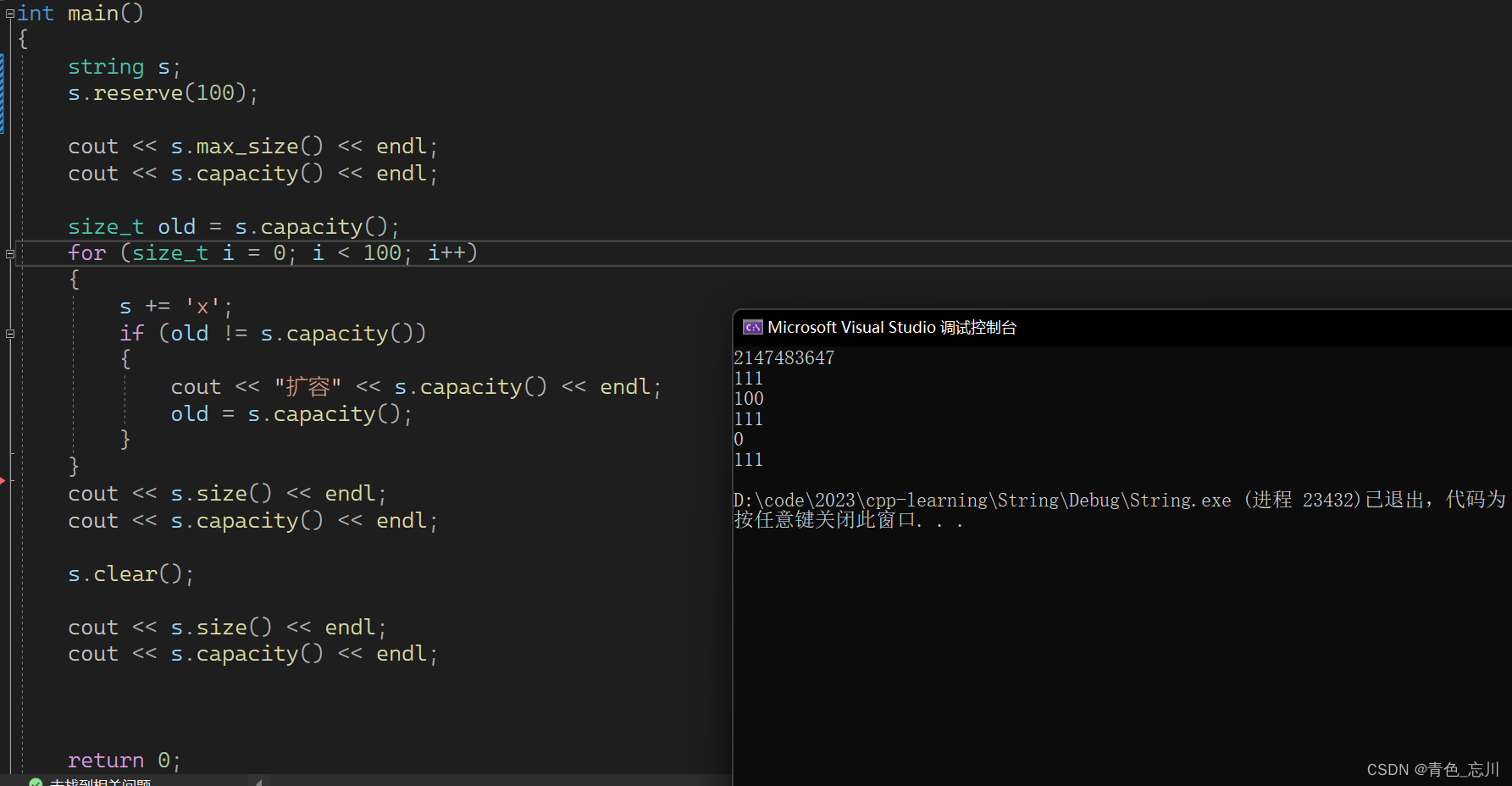This screenshot has height=786, width=1512.
Task: Click the line 'cout << s.max_size() << endl;'
Action: [x=252, y=147]
